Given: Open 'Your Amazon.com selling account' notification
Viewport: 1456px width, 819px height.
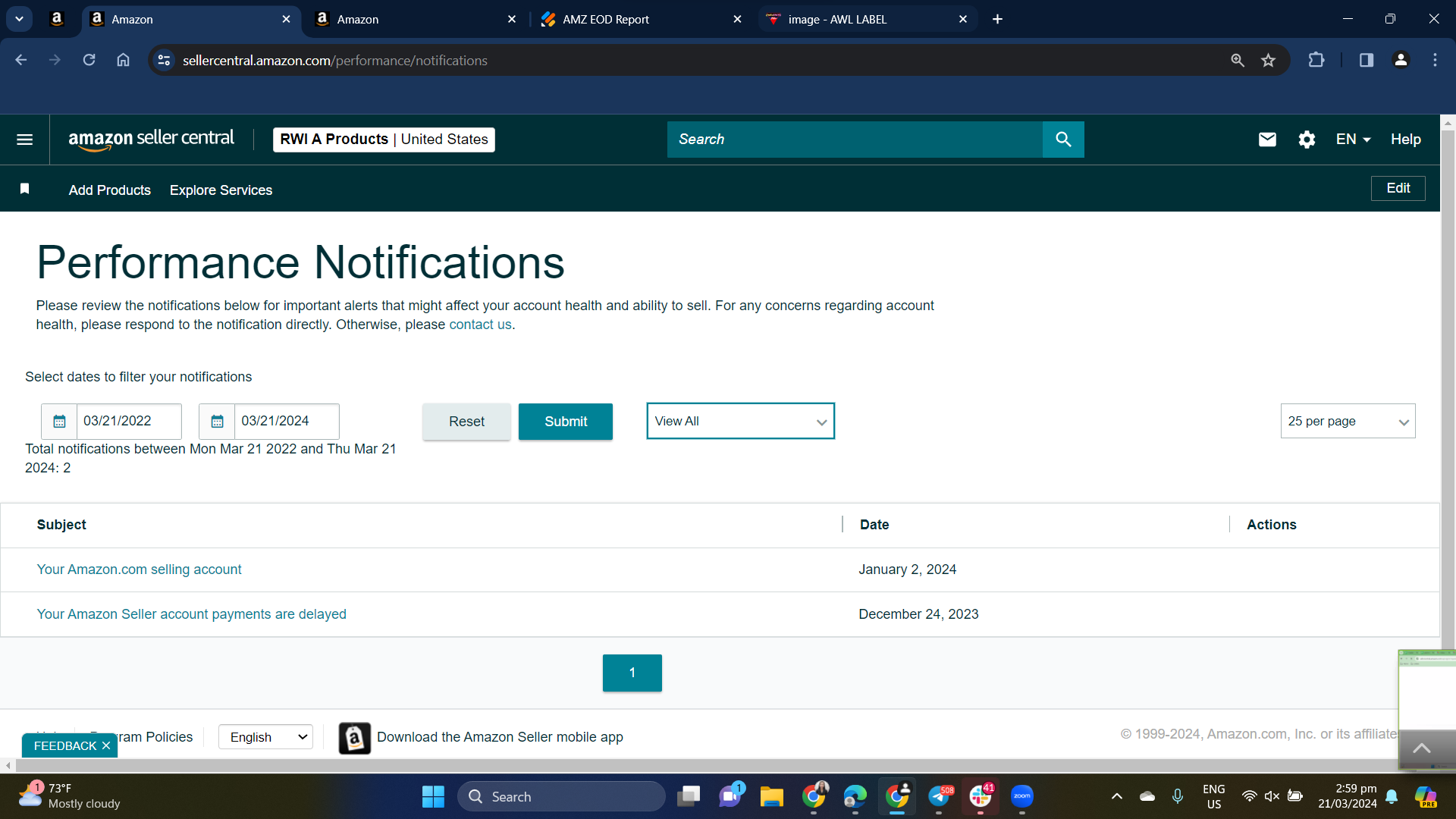Looking at the screenshot, I should click(x=139, y=570).
